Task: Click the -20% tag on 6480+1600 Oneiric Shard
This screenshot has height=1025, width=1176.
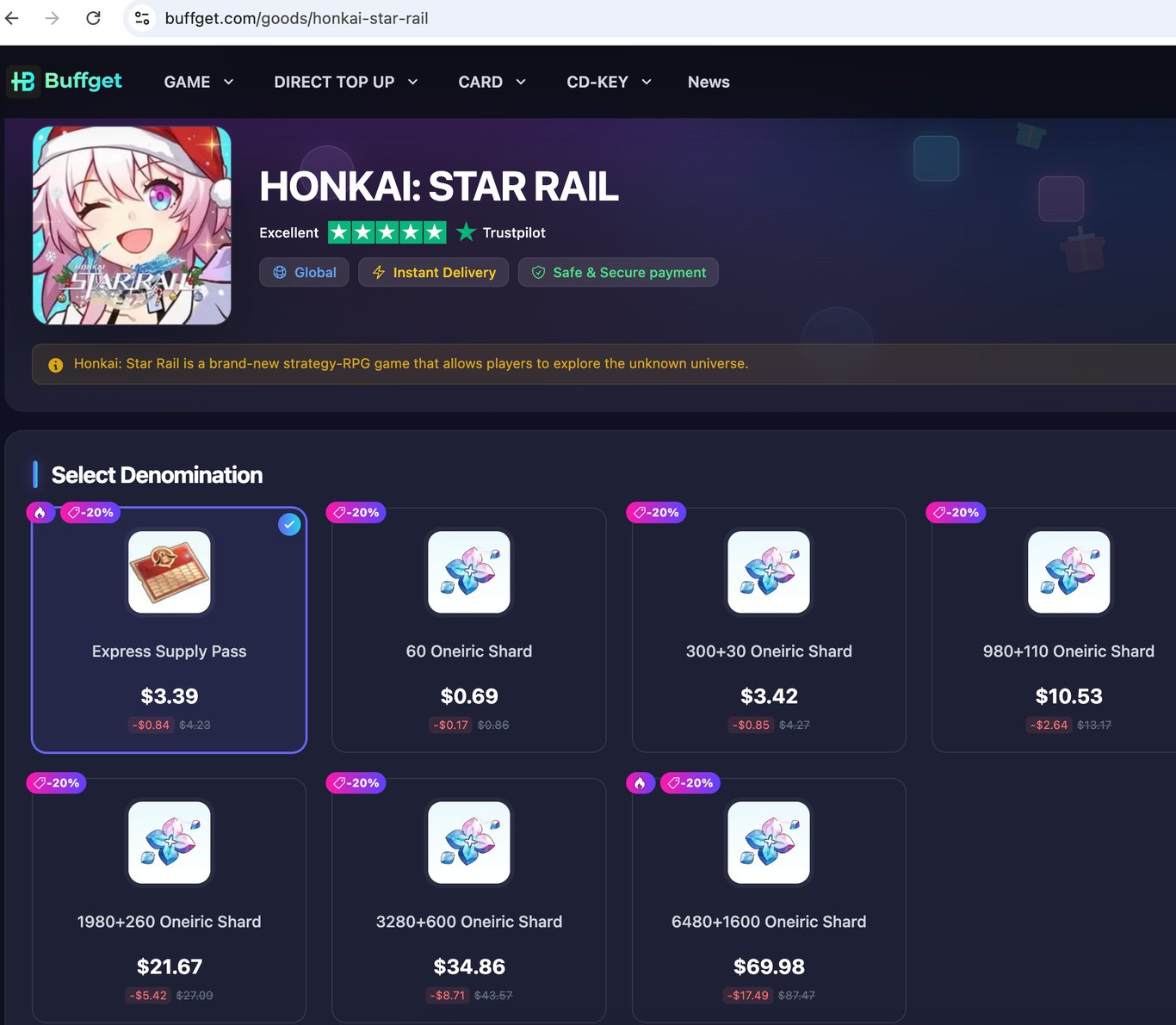Action: [x=690, y=783]
